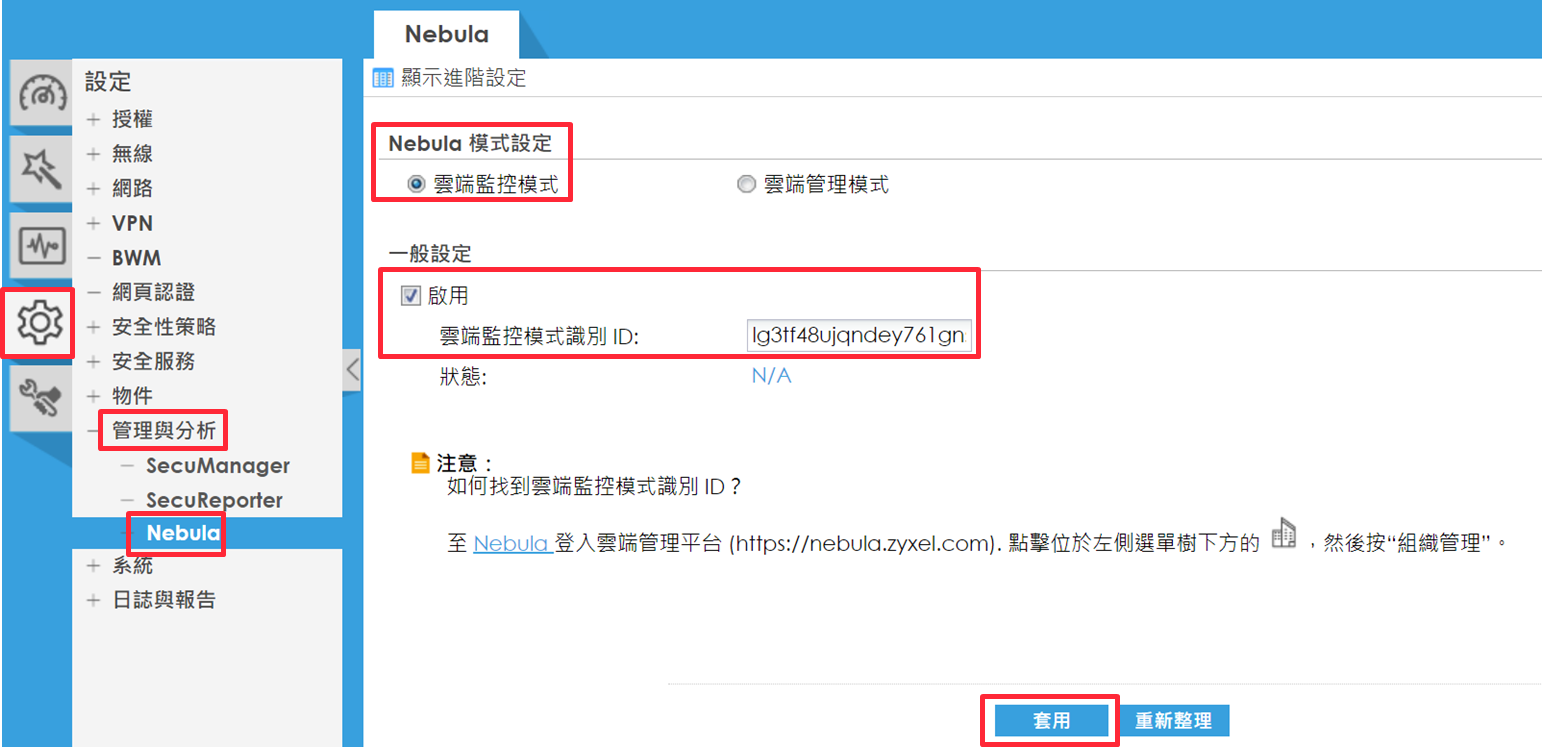Click the organization building icon in note
This screenshot has width=1542, height=747.
click(1283, 534)
